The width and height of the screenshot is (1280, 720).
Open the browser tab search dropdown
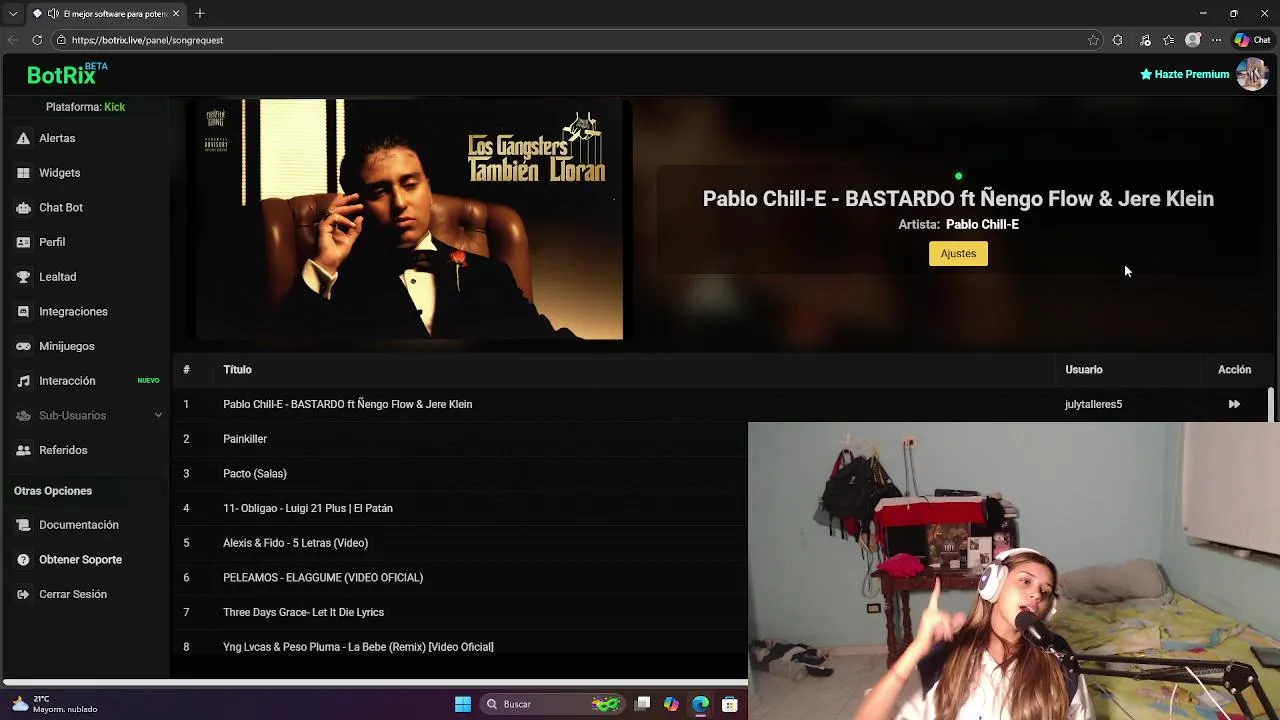[x=13, y=13]
